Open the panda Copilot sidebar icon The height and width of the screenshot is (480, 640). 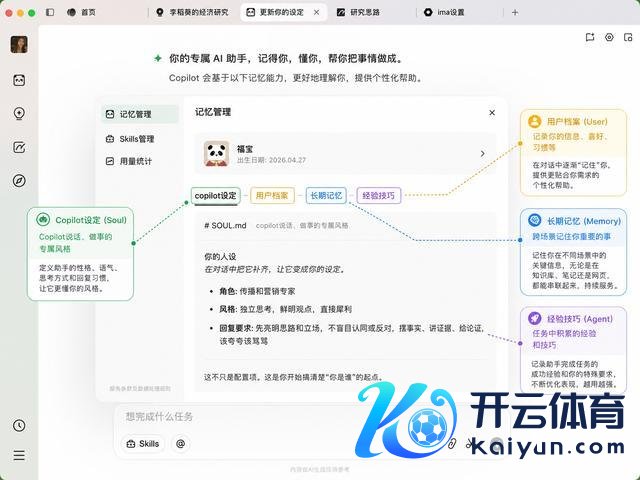pyautogui.click(x=19, y=80)
